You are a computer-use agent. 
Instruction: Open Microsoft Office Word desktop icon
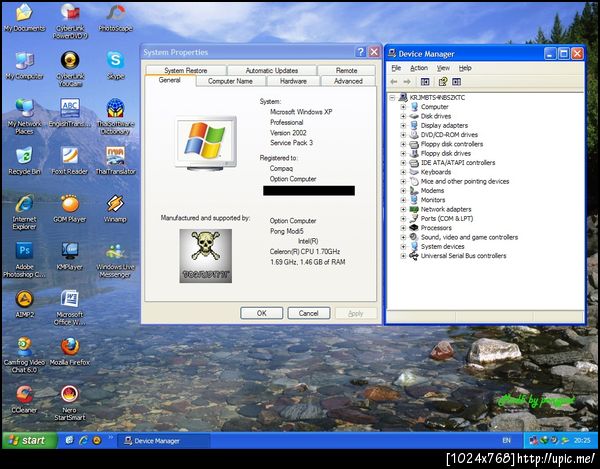[70, 307]
